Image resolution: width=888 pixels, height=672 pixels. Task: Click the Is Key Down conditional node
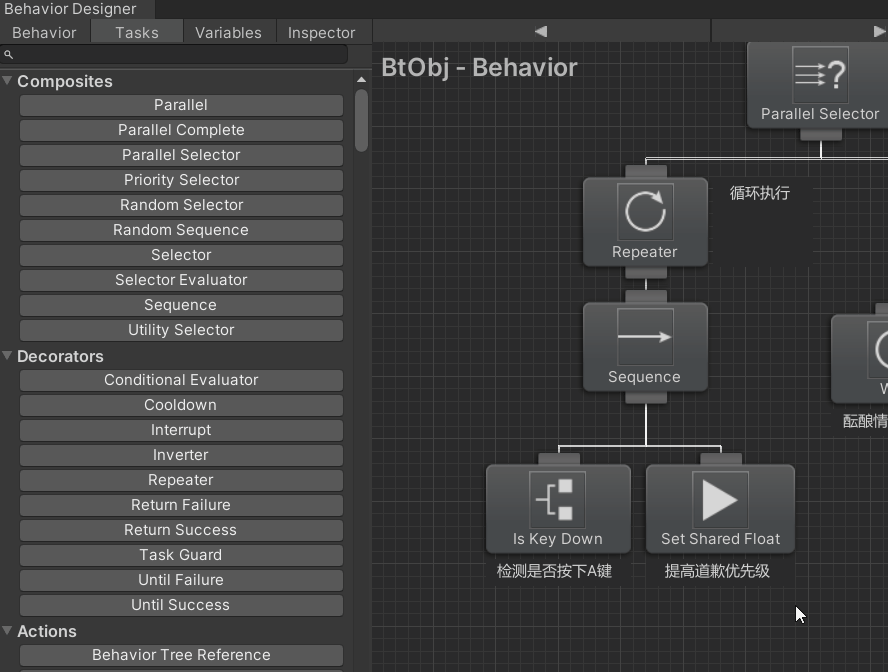pyautogui.click(x=558, y=508)
